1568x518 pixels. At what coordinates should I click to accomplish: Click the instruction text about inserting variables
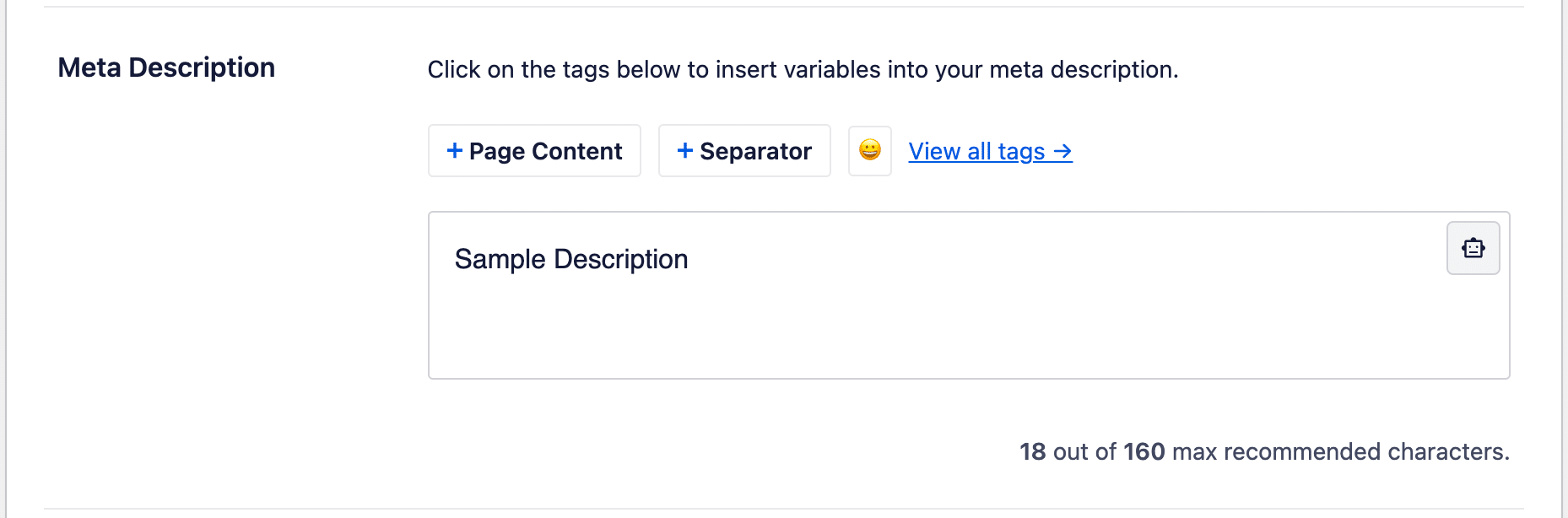coord(802,69)
